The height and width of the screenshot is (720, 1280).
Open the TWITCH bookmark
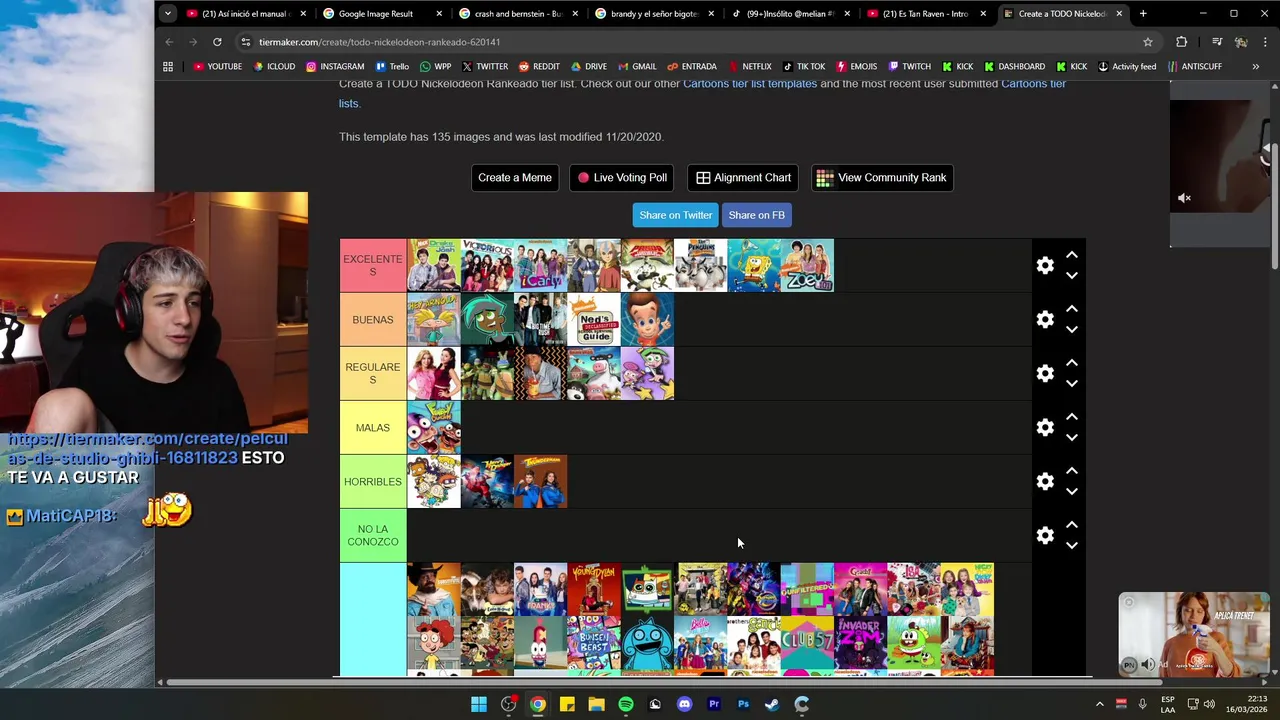[x=910, y=67]
